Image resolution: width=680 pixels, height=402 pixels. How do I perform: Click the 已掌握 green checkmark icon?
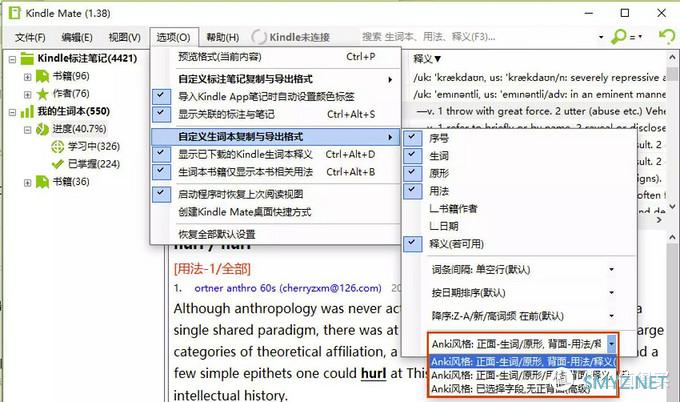(x=57, y=164)
